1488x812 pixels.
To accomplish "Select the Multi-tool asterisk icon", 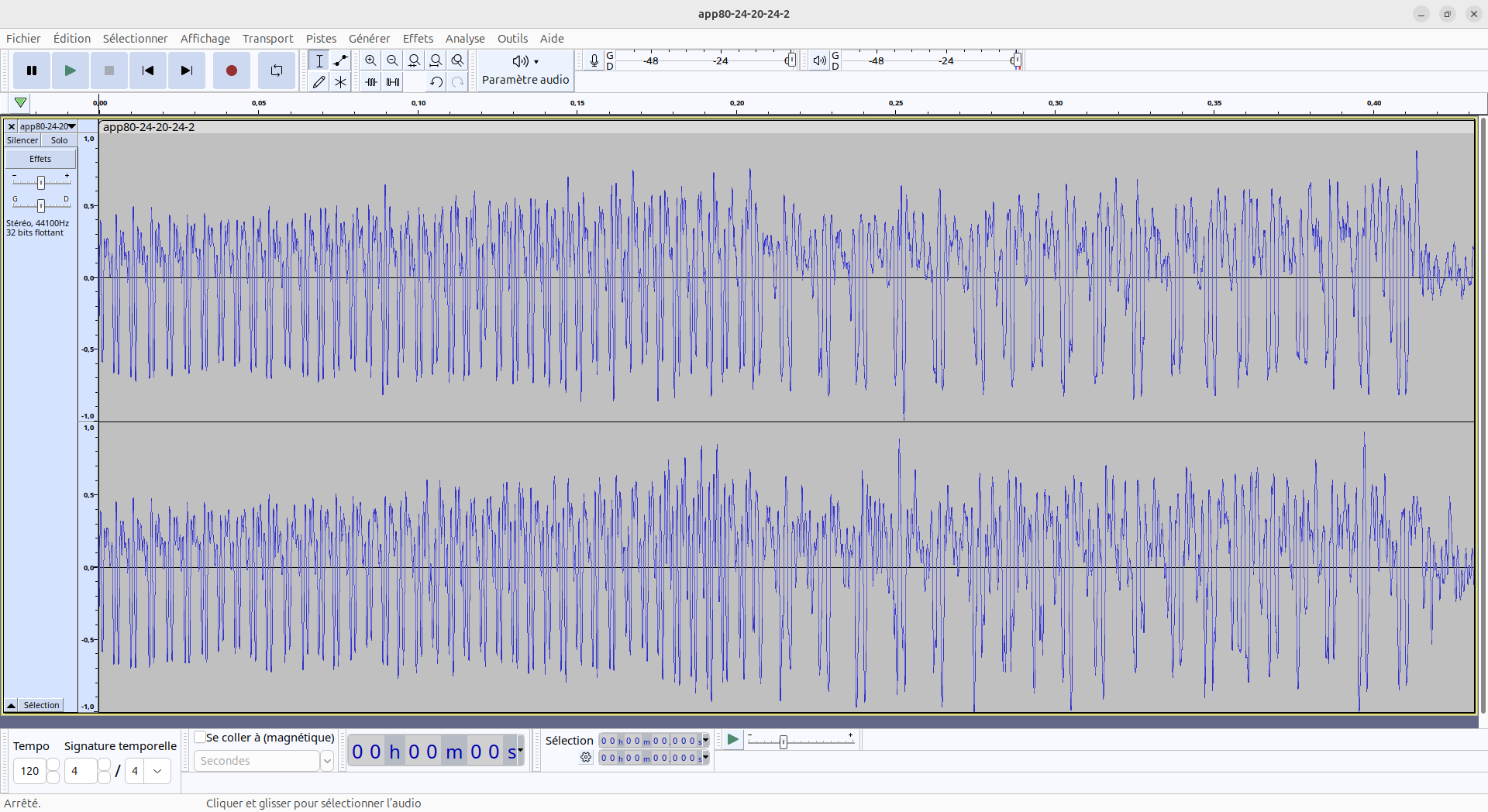I will click(x=340, y=82).
